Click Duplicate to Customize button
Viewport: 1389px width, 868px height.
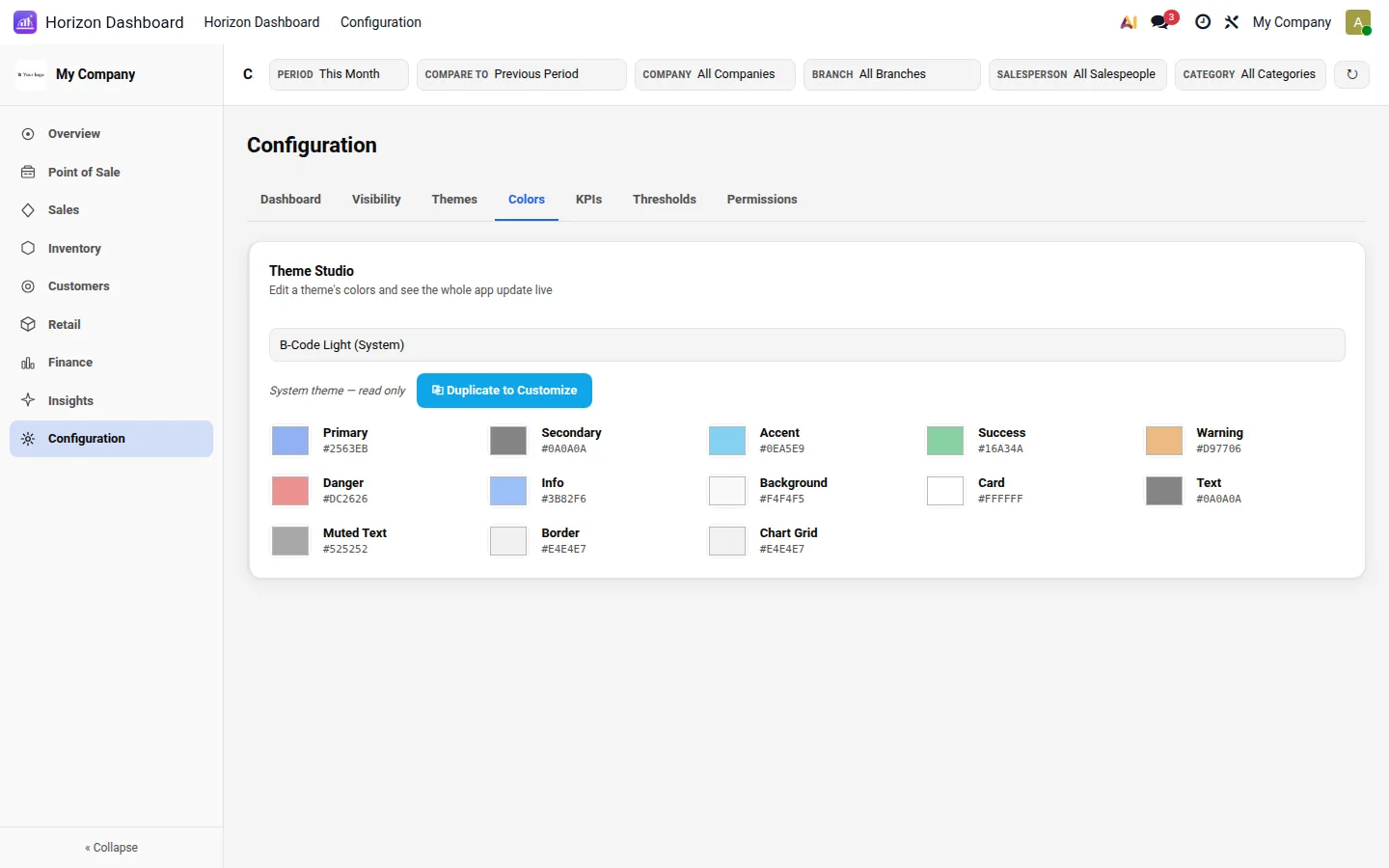[504, 391]
